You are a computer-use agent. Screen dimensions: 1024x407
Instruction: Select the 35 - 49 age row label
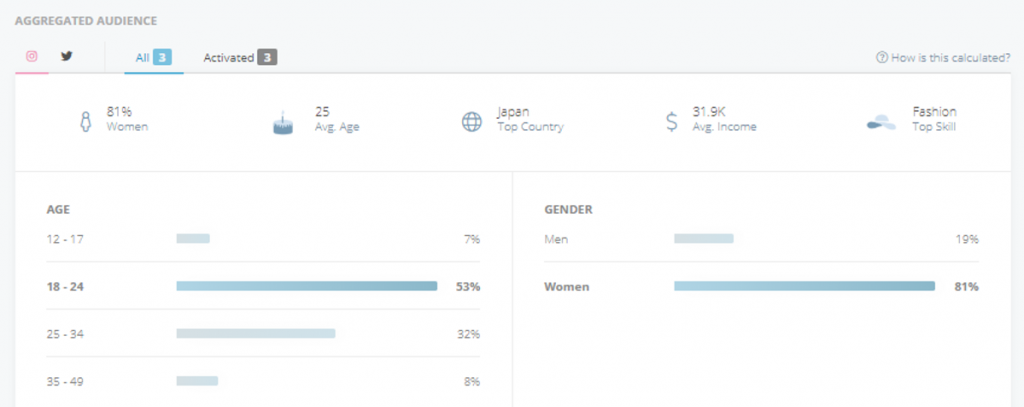[65, 381]
